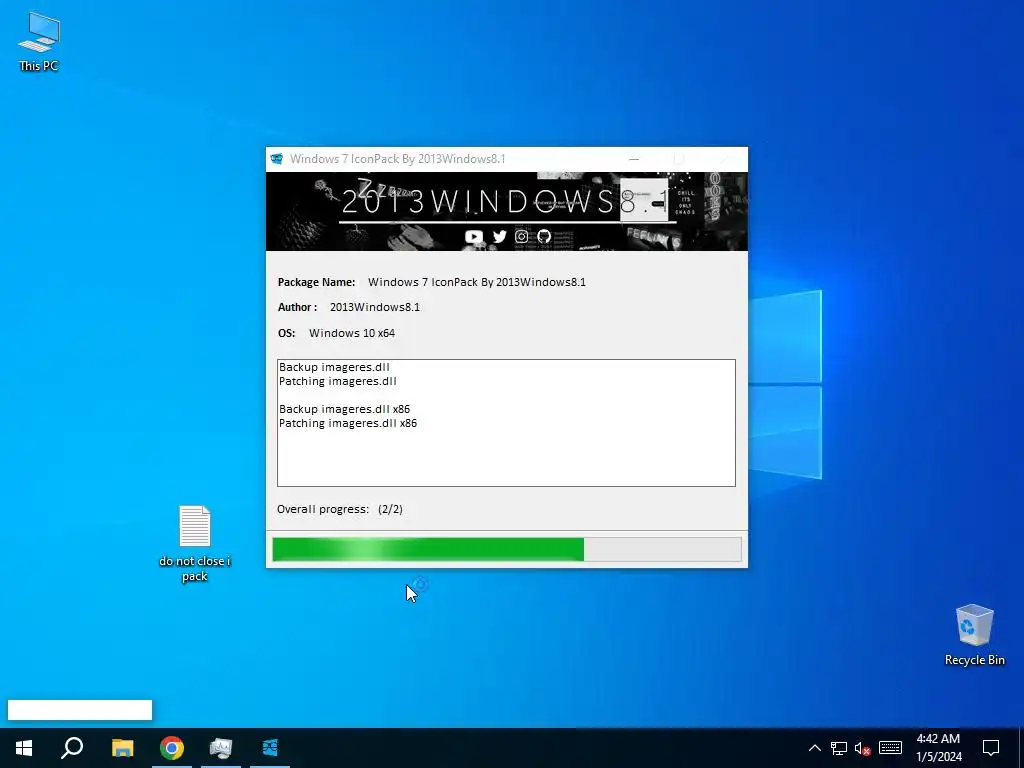Click the 'Overall progress: (2/2)' label
The height and width of the screenshot is (768, 1024).
(x=340, y=509)
